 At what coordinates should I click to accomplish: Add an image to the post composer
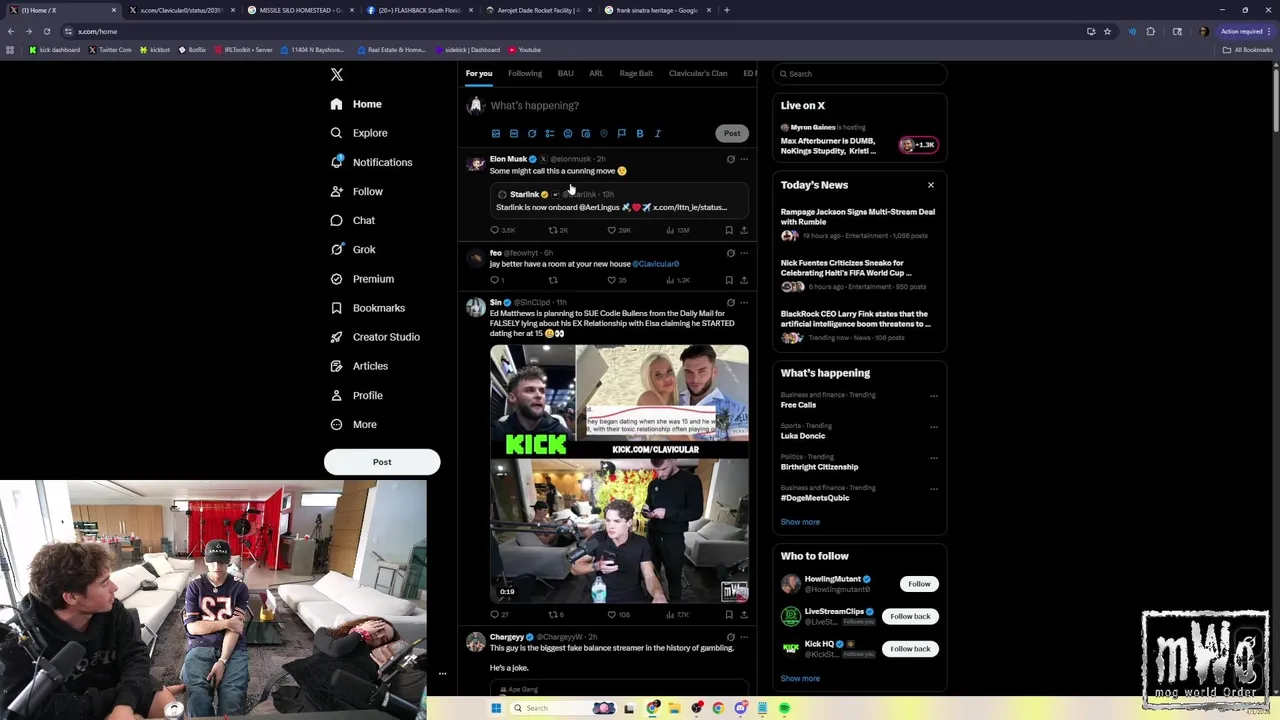point(496,133)
